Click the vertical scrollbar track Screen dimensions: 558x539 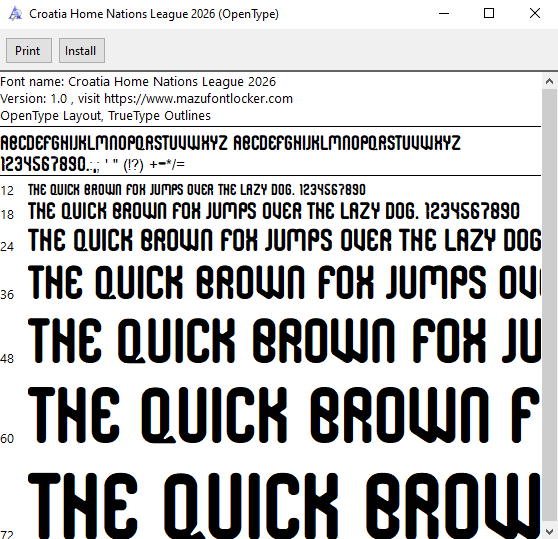(549, 306)
